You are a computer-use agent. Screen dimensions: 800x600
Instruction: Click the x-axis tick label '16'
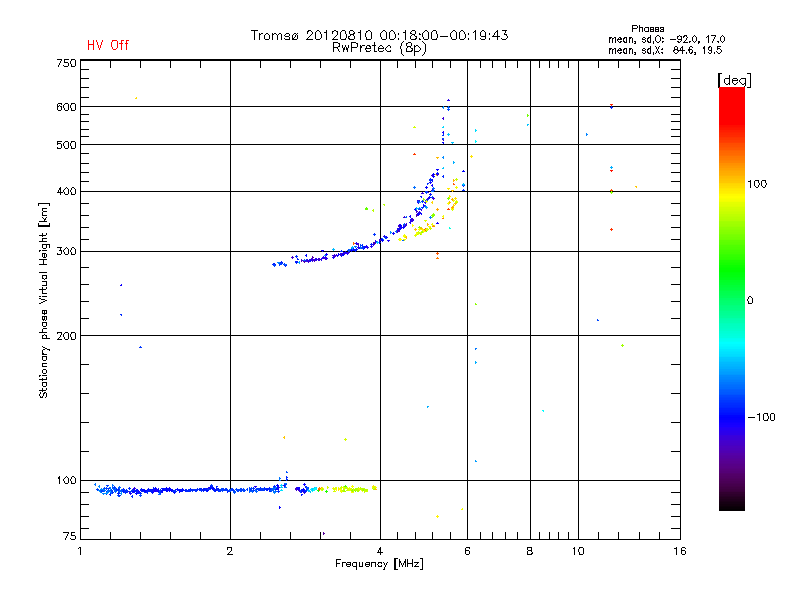pos(680,551)
